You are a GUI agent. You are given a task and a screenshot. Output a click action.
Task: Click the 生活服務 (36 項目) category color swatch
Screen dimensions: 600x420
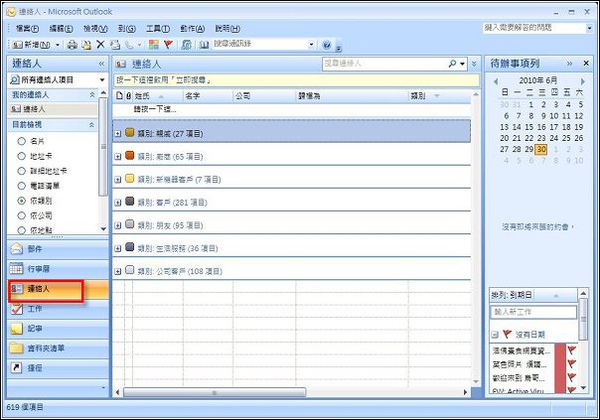130,247
